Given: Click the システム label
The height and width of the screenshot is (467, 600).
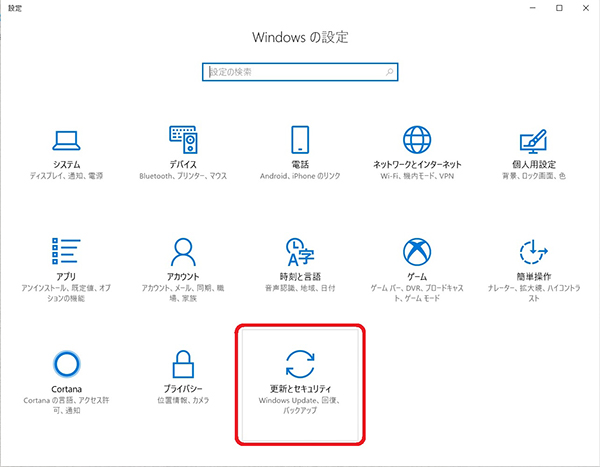Looking at the screenshot, I should (x=67, y=165).
